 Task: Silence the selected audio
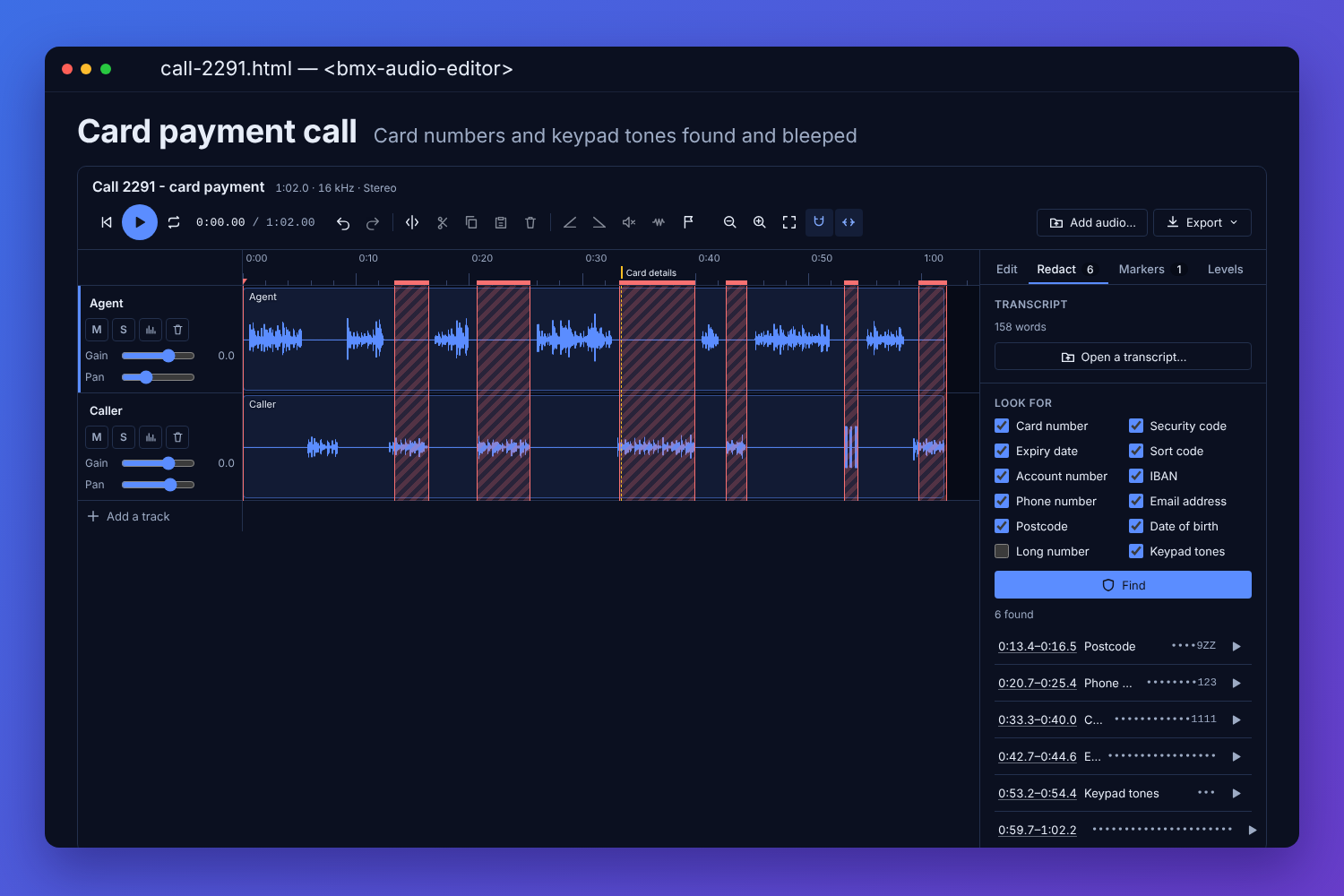pos(629,222)
